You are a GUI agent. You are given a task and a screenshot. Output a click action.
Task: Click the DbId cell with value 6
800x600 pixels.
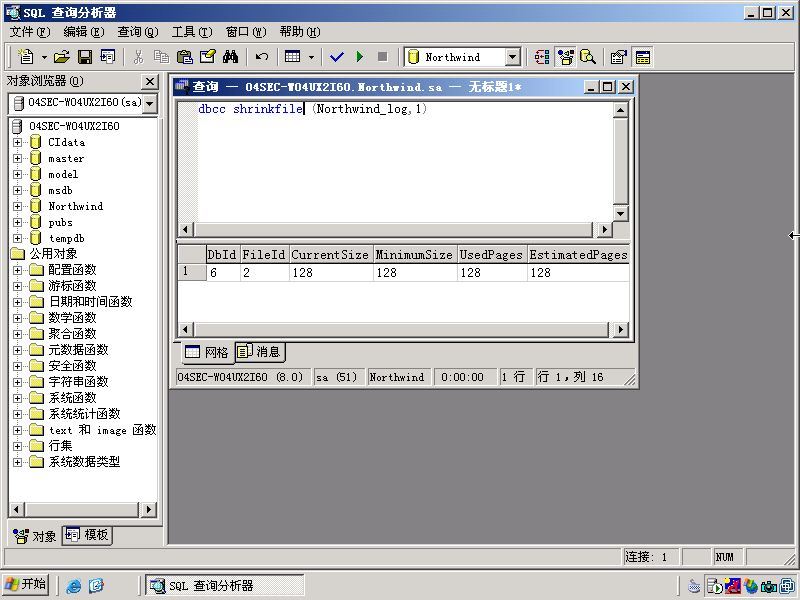(x=223, y=273)
